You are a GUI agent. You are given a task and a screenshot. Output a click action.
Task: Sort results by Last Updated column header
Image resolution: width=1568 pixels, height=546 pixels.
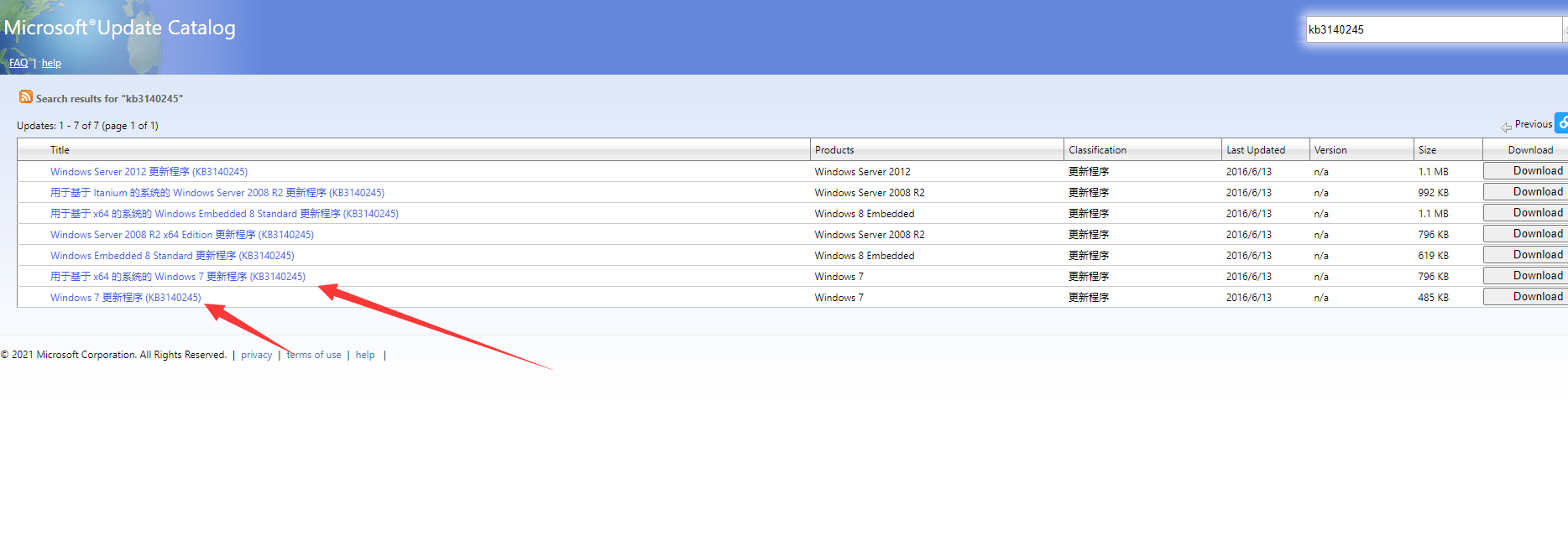[x=1256, y=150]
